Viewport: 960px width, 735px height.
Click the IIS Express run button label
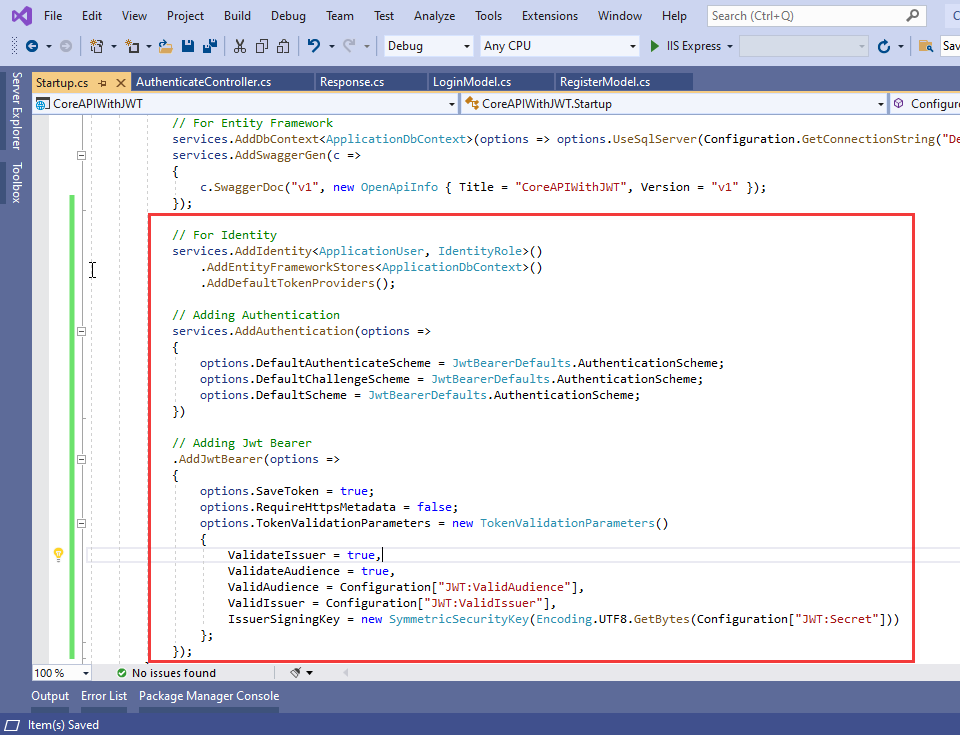[x=694, y=46]
